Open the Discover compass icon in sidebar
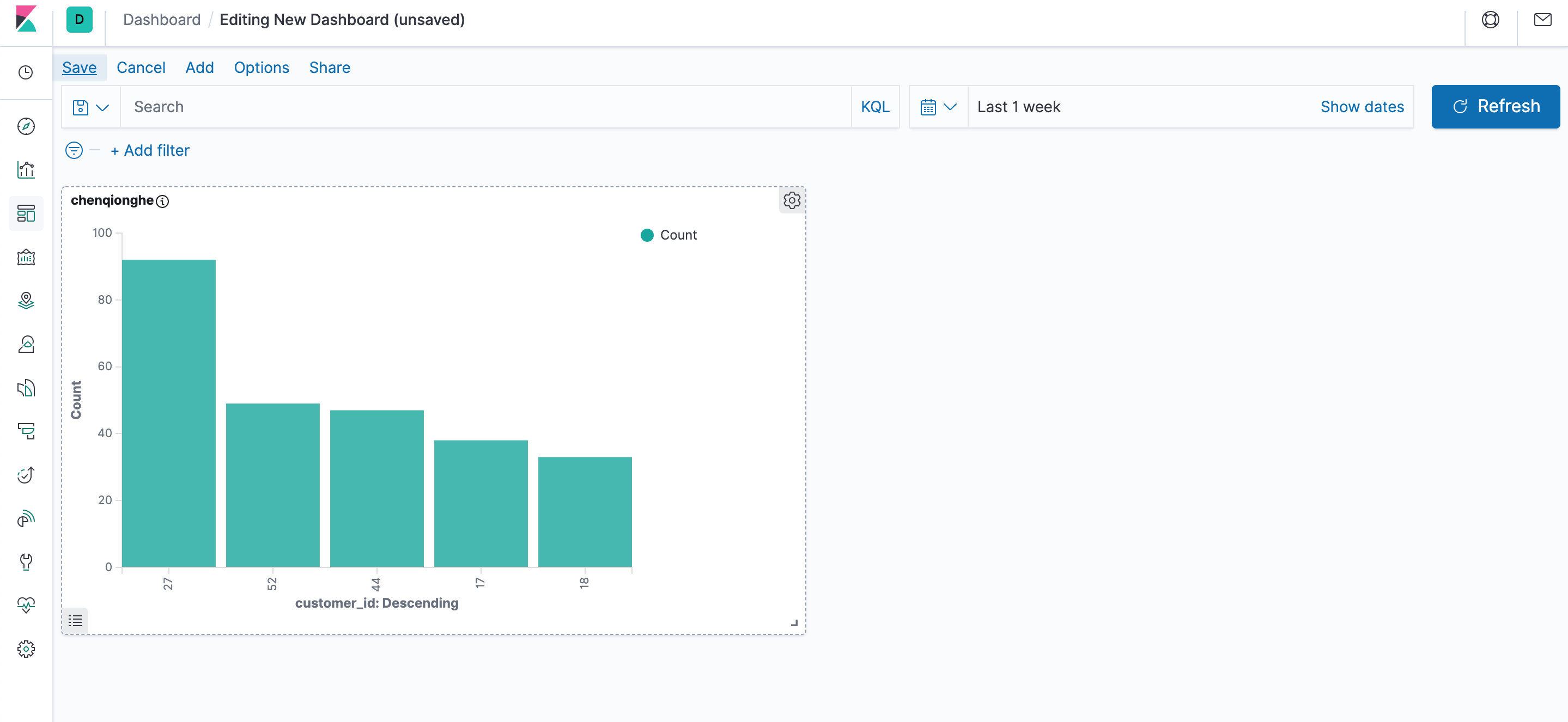Viewport: 1568px width, 722px height. pos(26,126)
